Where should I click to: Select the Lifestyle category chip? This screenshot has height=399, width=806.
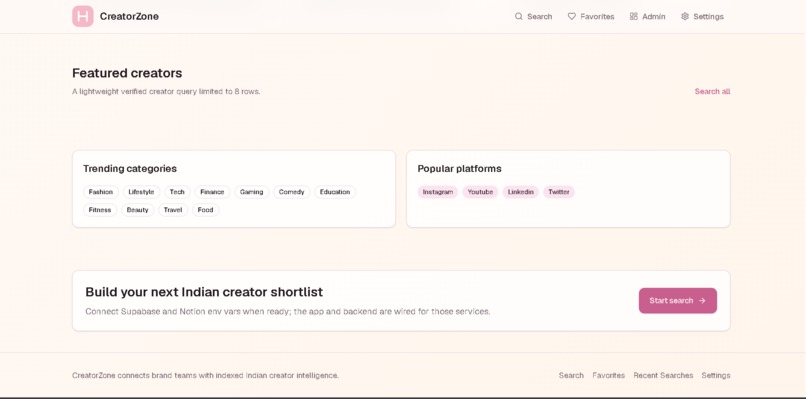[141, 192]
